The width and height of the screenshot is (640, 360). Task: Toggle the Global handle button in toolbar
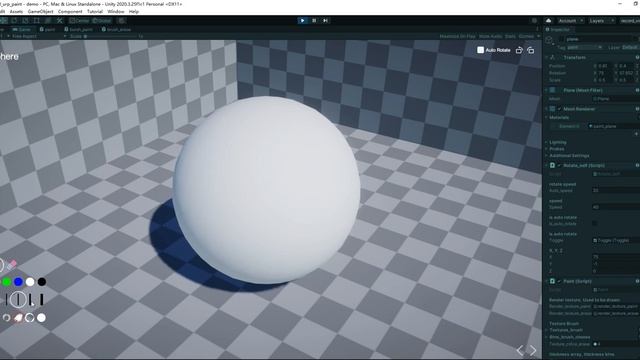click(x=101, y=20)
